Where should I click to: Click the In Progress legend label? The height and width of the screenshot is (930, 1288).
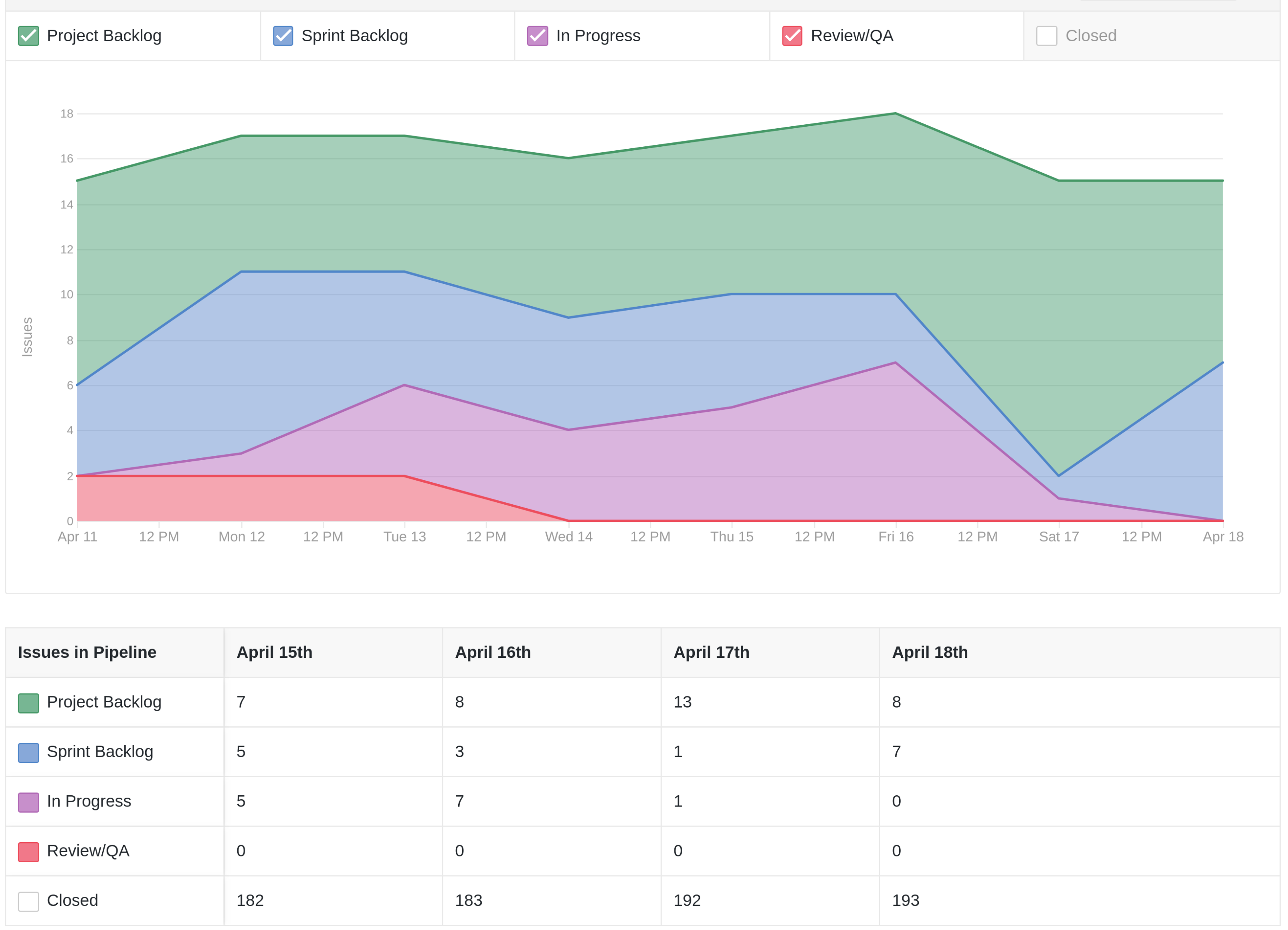(599, 36)
